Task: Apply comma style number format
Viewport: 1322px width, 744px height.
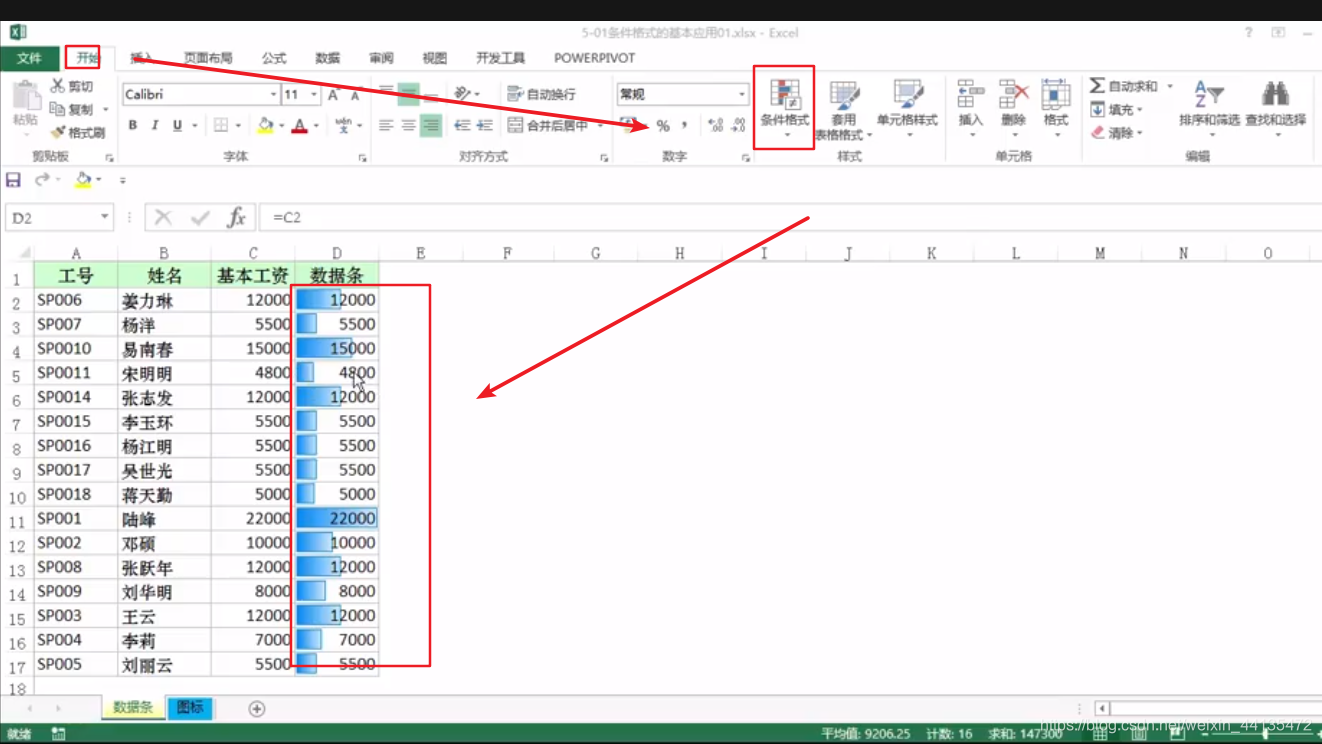Action: tap(684, 126)
